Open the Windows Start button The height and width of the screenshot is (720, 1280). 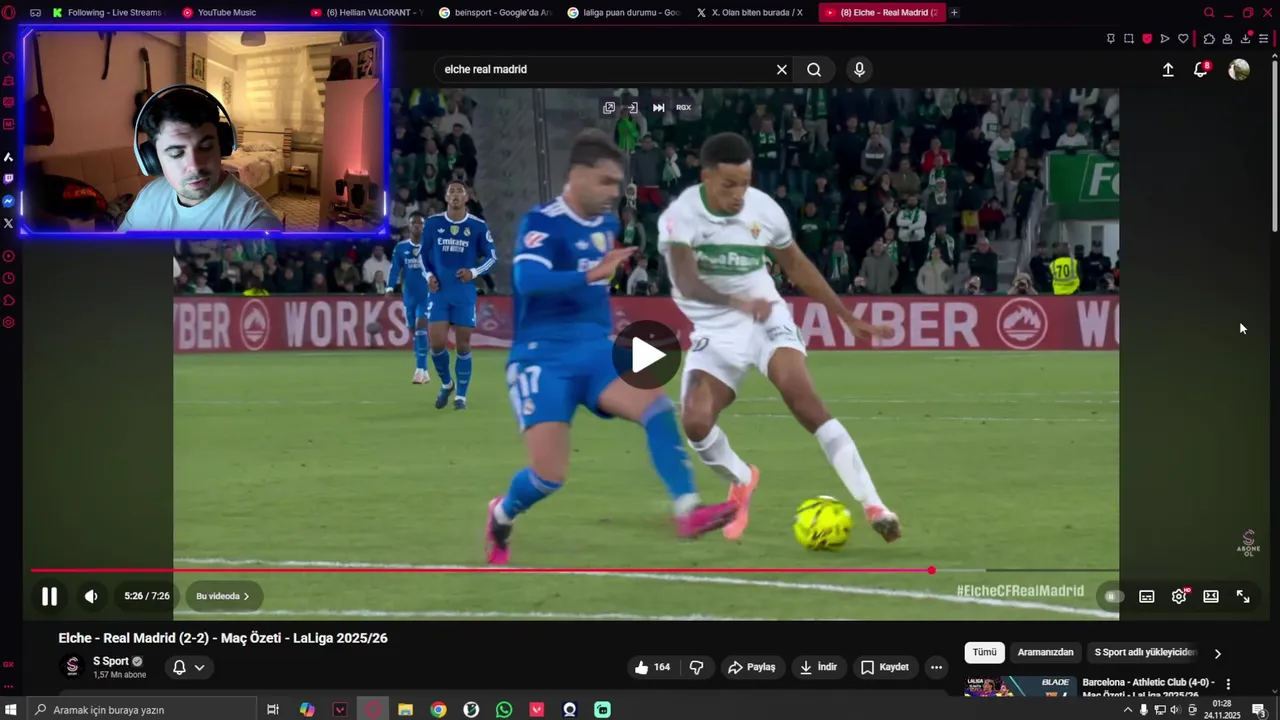pos(11,709)
